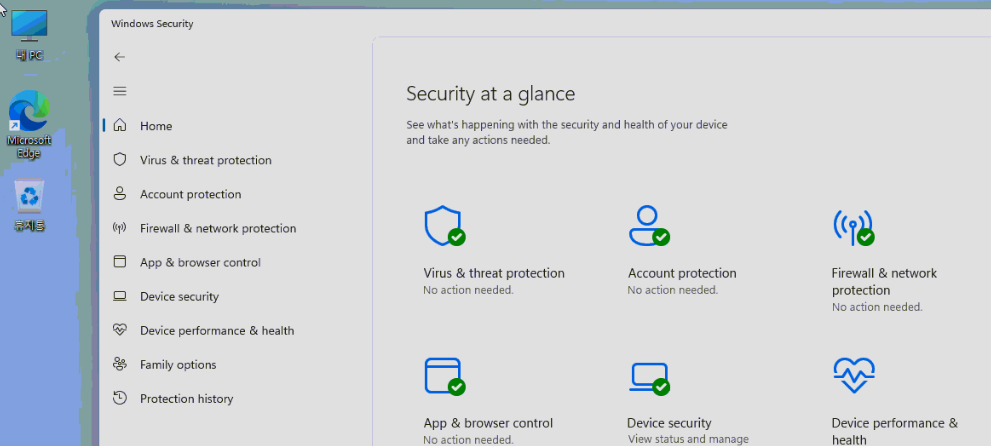Click the Device security tile title
This screenshot has height=446, width=991.
click(669, 423)
